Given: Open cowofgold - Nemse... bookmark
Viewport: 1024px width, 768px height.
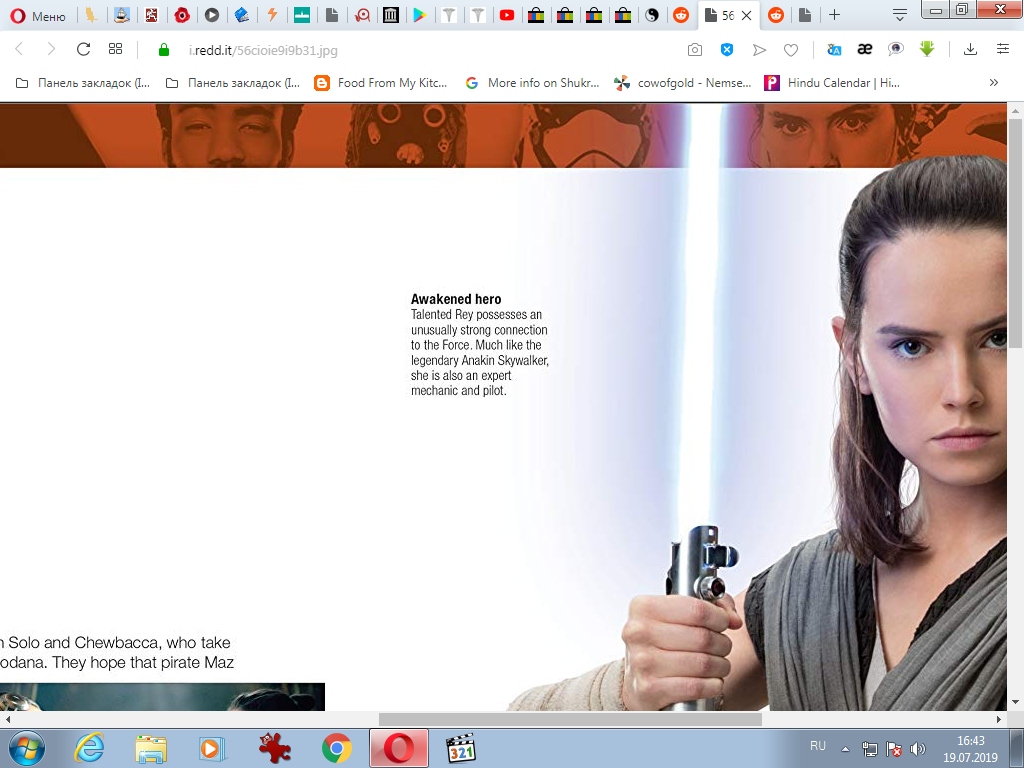Looking at the screenshot, I should tap(682, 83).
